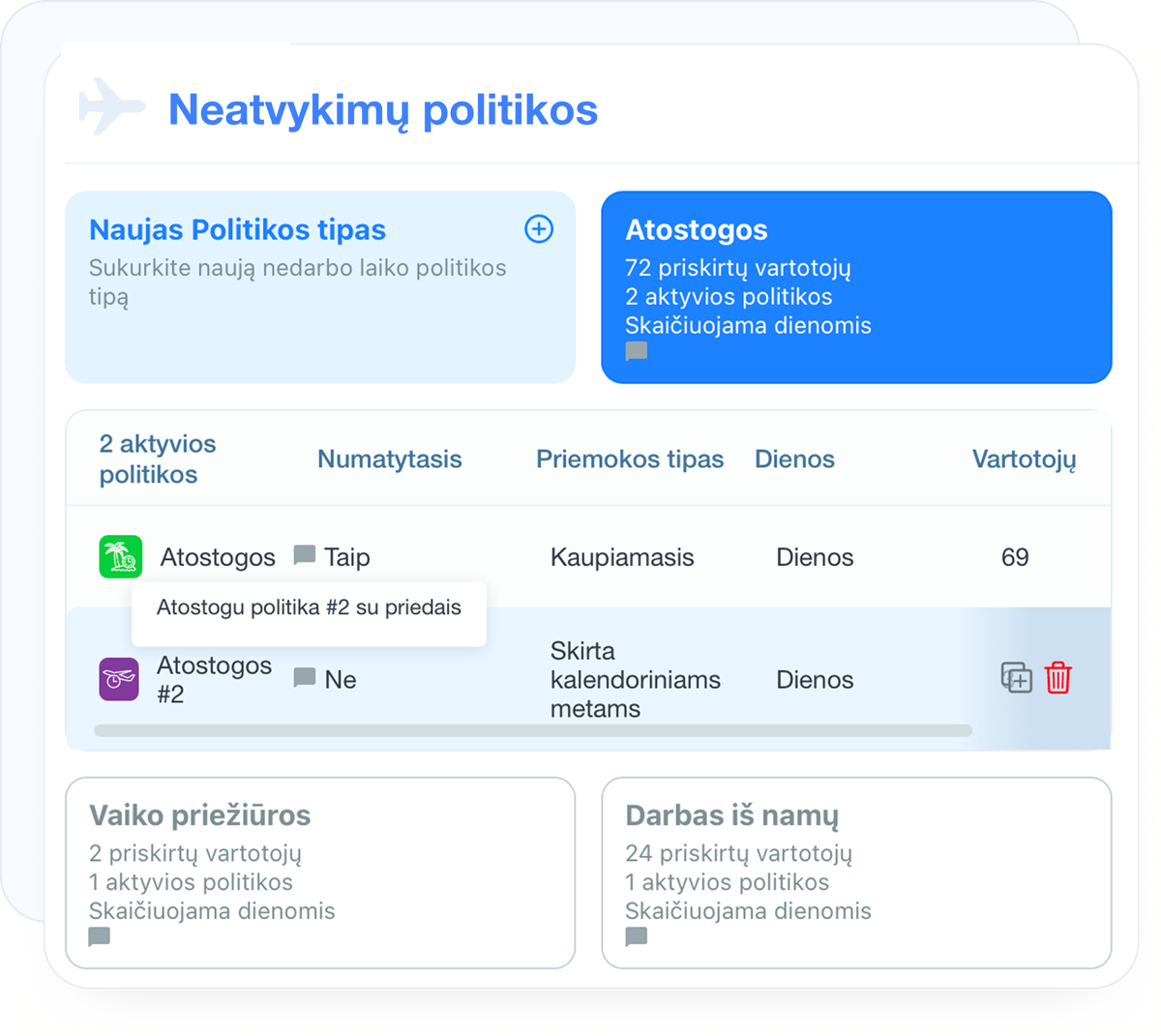Duplicate the Atostogos #2 policy
The width and height of the screenshot is (1161, 1036).
[x=1016, y=679]
